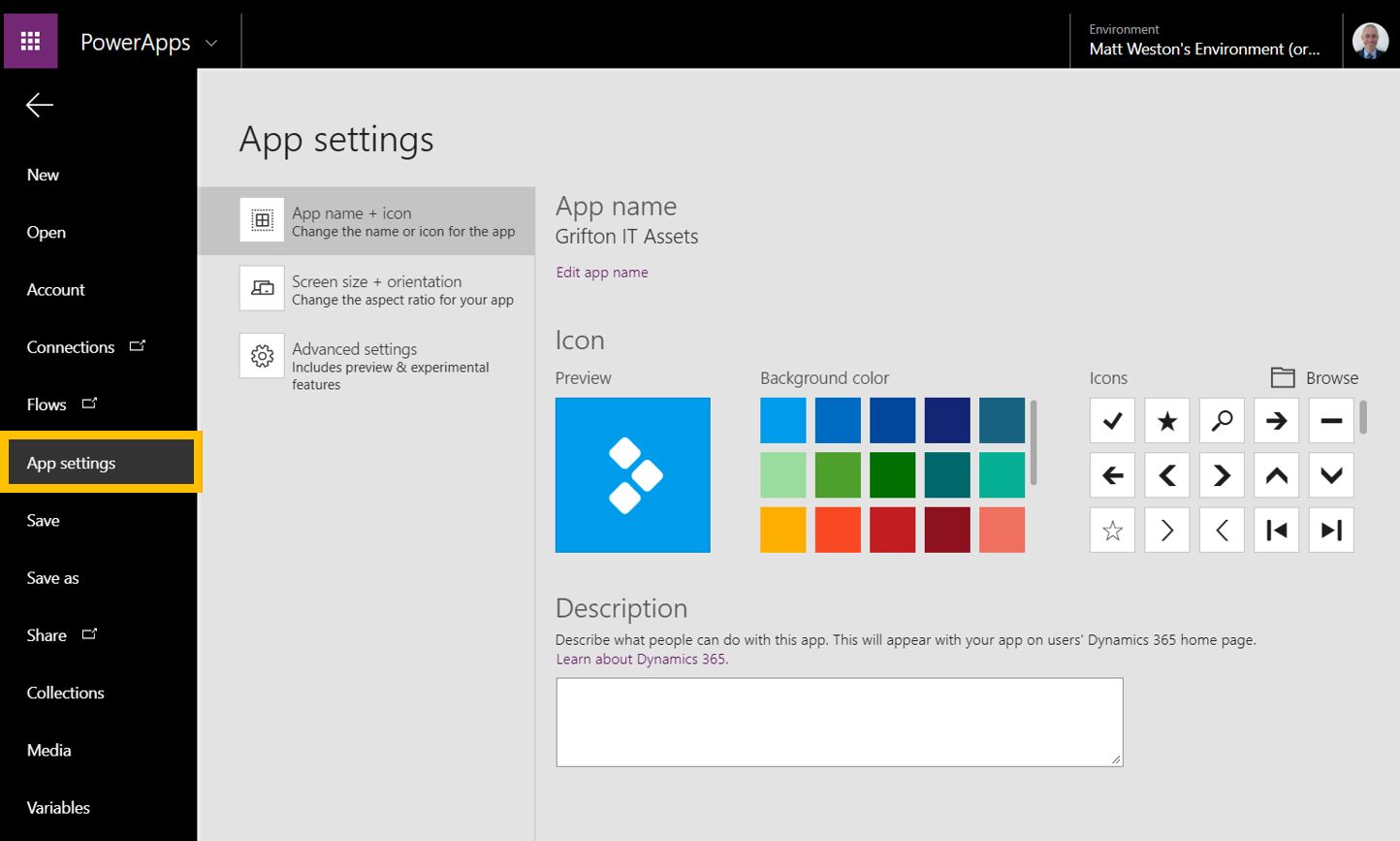Click the App name + icon grid icon

point(262,220)
